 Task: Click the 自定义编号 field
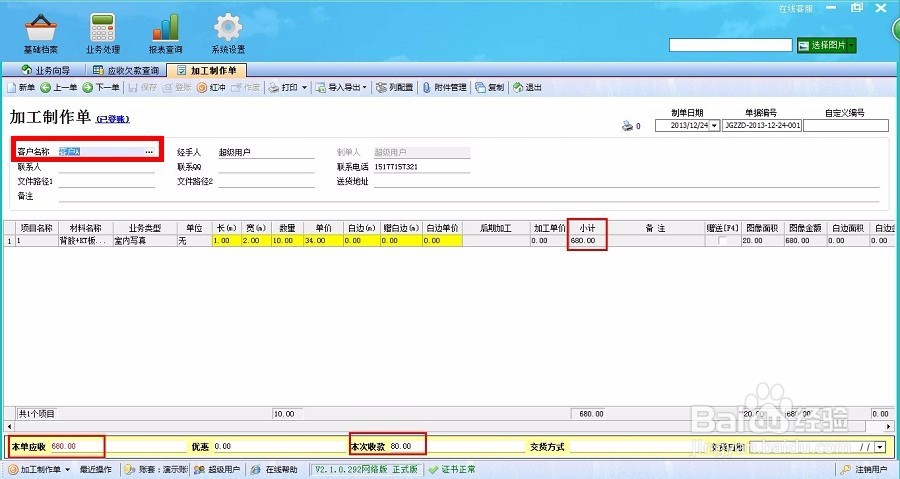(x=845, y=126)
